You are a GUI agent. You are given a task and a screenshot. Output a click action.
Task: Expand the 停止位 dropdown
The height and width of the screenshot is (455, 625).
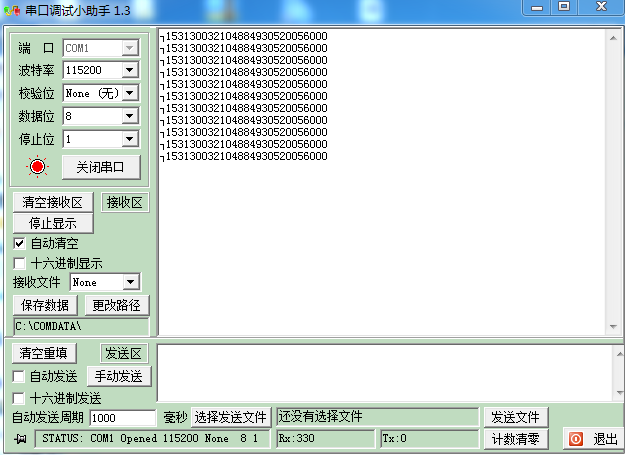tap(129, 139)
